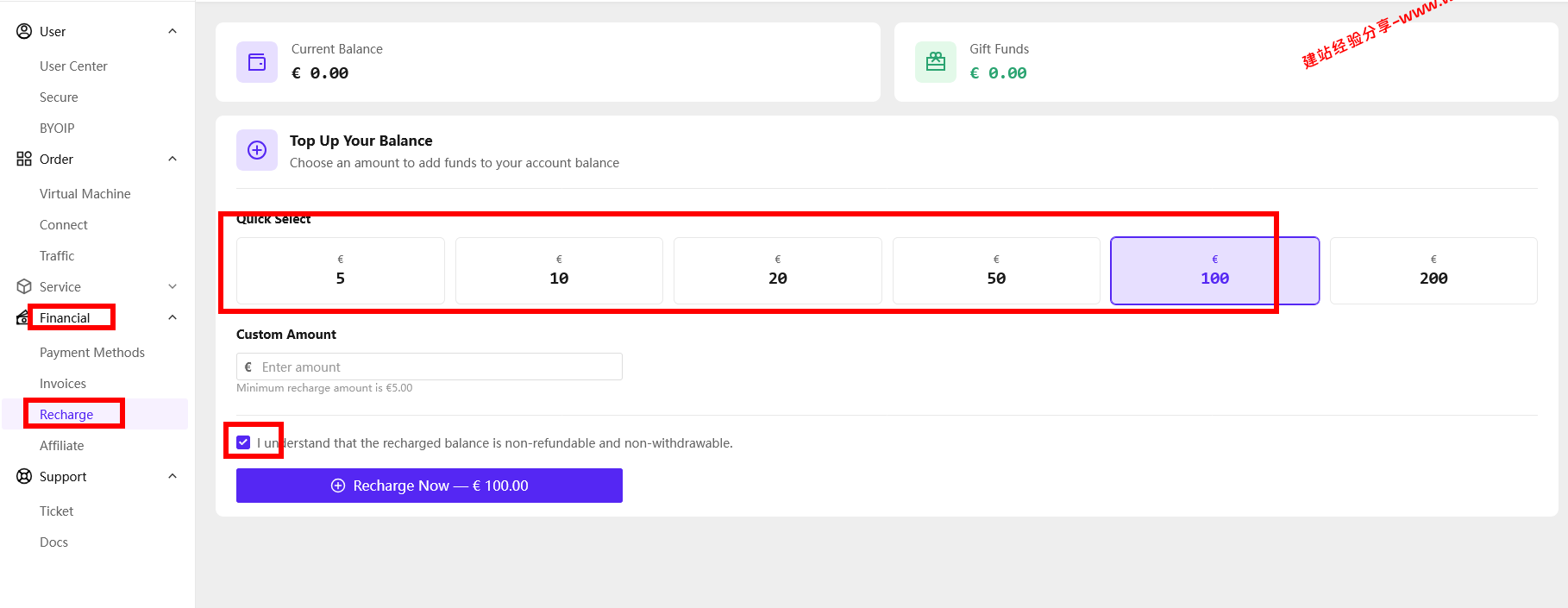1568x608 pixels.
Task: Open the Secure menu item
Action: [59, 97]
